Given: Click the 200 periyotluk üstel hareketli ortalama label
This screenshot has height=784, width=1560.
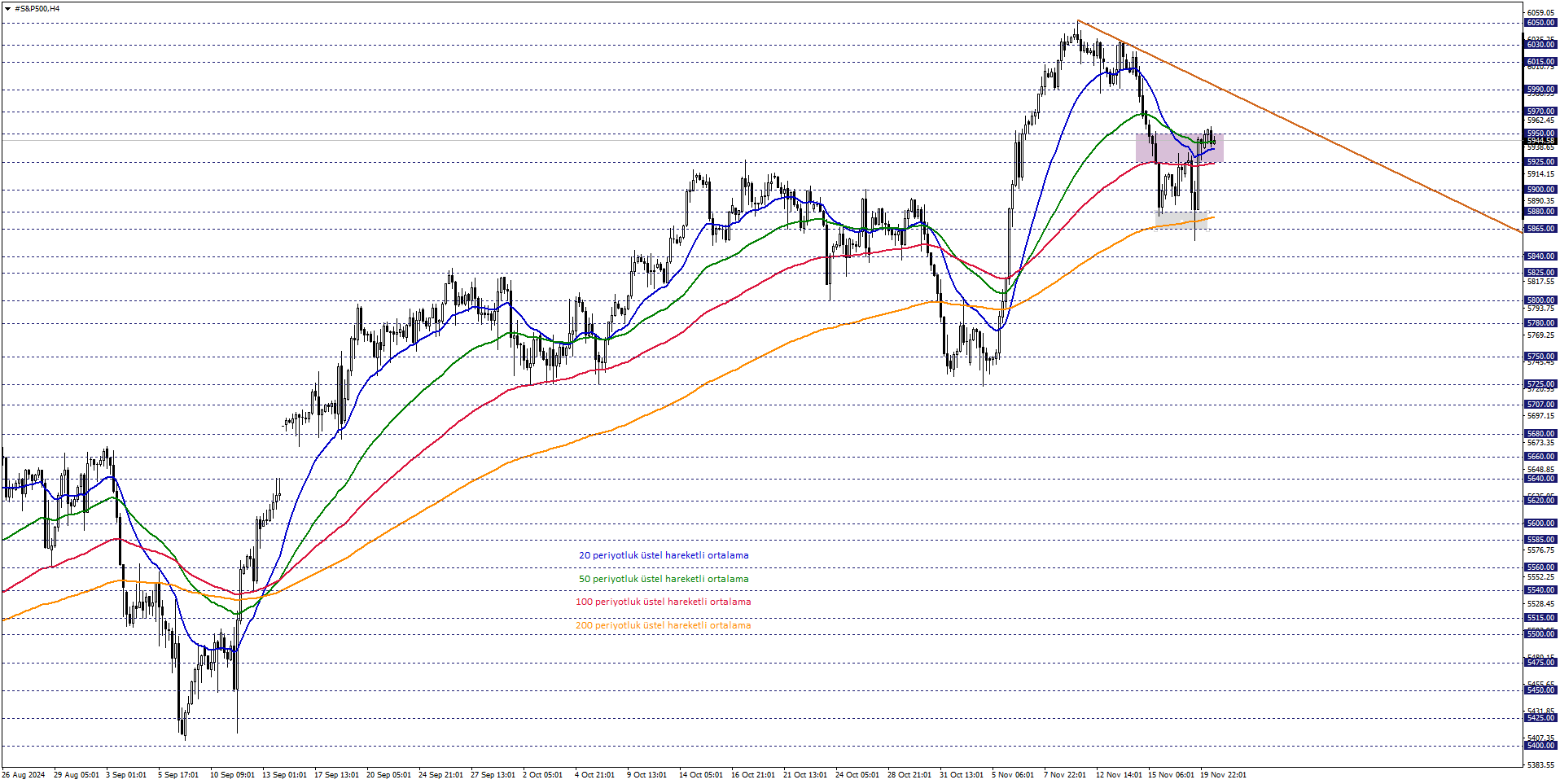Looking at the screenshot, I should click(663, 625).
